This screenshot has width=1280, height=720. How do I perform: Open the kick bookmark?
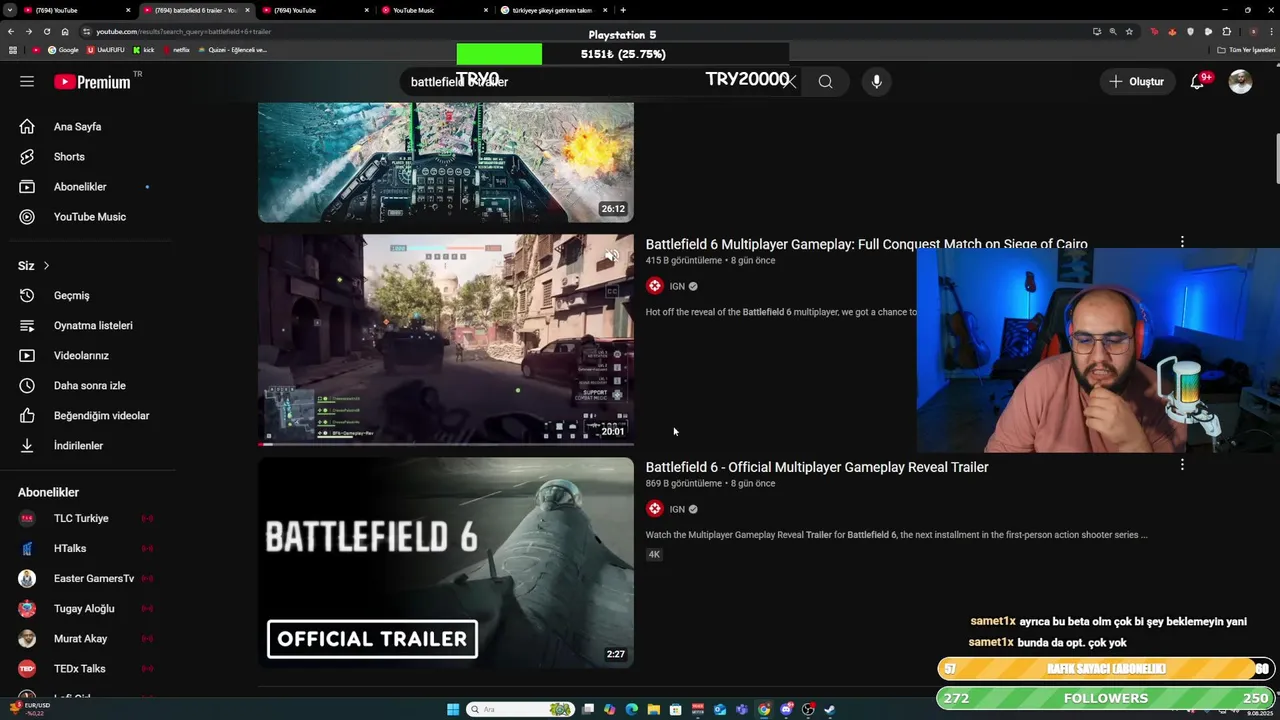[144, 50]
